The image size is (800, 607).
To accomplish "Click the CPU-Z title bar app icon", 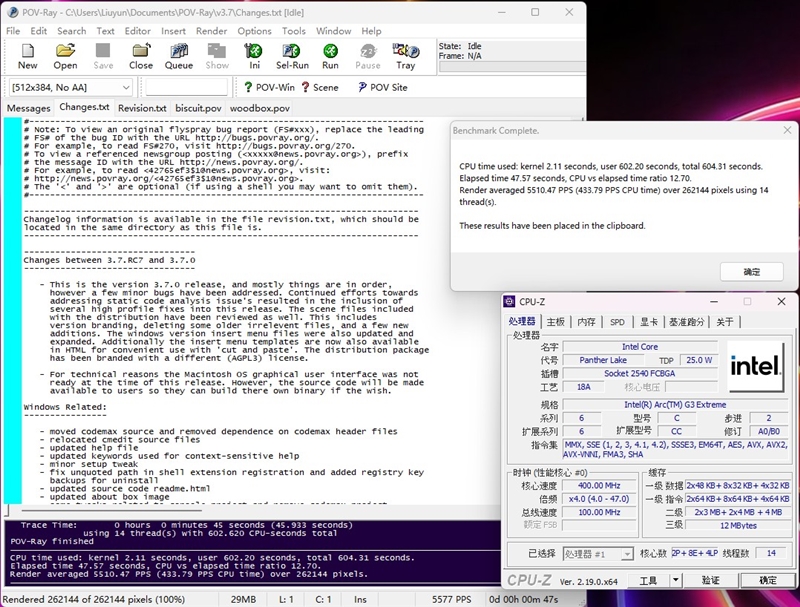I will (x=509, y=301).
